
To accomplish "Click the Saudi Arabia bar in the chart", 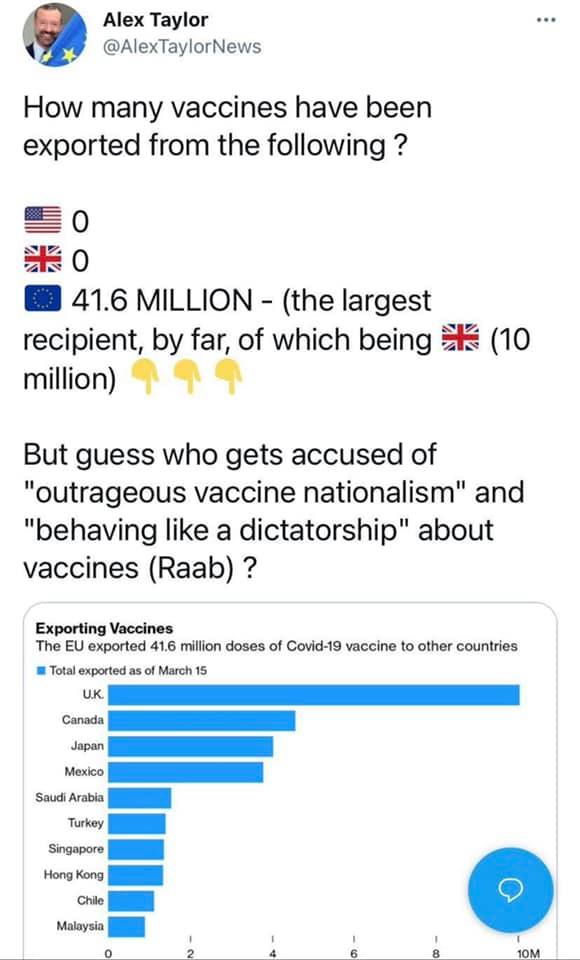I will coord(140,798).
